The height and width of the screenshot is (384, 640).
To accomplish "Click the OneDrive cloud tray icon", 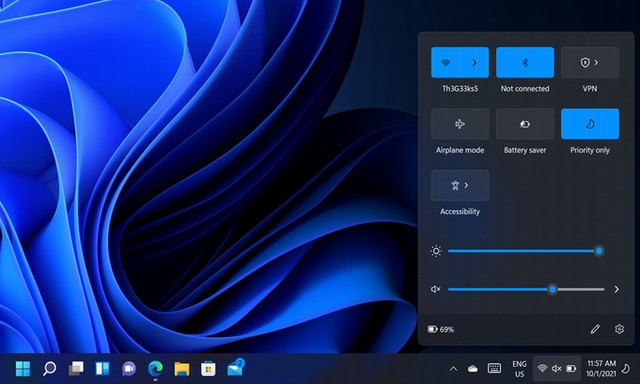I will click(473, 369).
